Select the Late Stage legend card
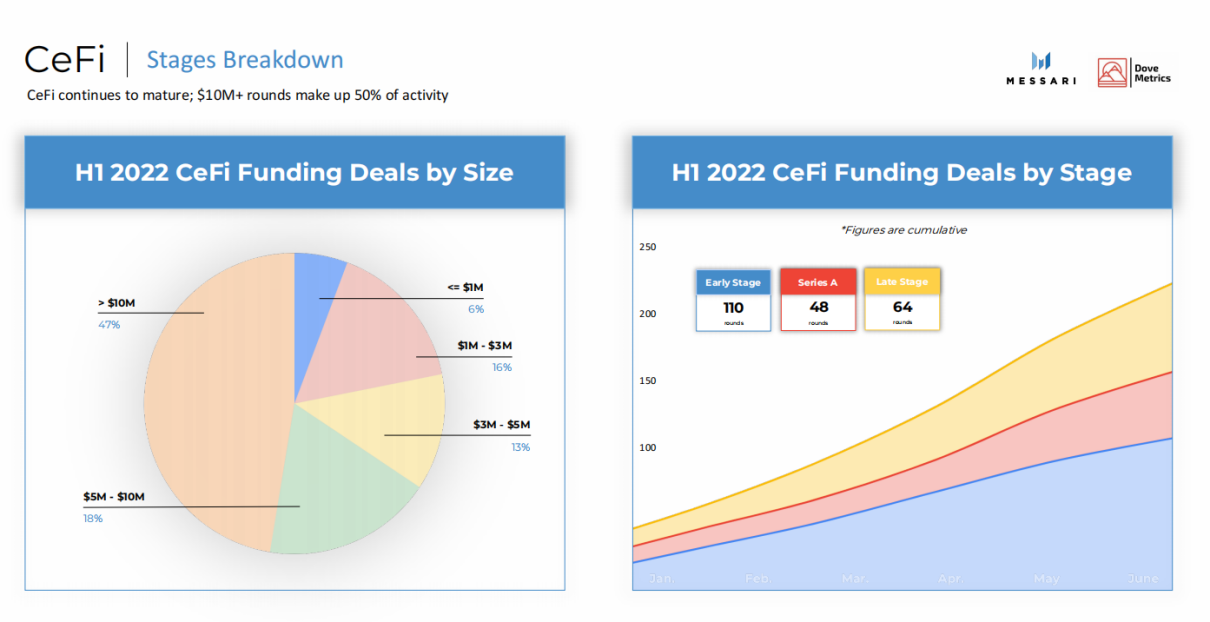The height and width of the screenshot is (622, 1210). [x=902, y=298]
